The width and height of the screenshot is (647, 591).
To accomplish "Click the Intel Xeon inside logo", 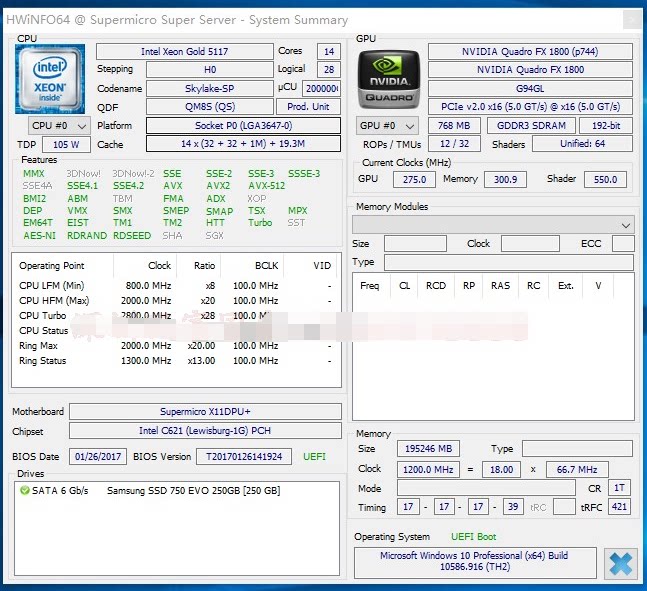I will [50, 79].
